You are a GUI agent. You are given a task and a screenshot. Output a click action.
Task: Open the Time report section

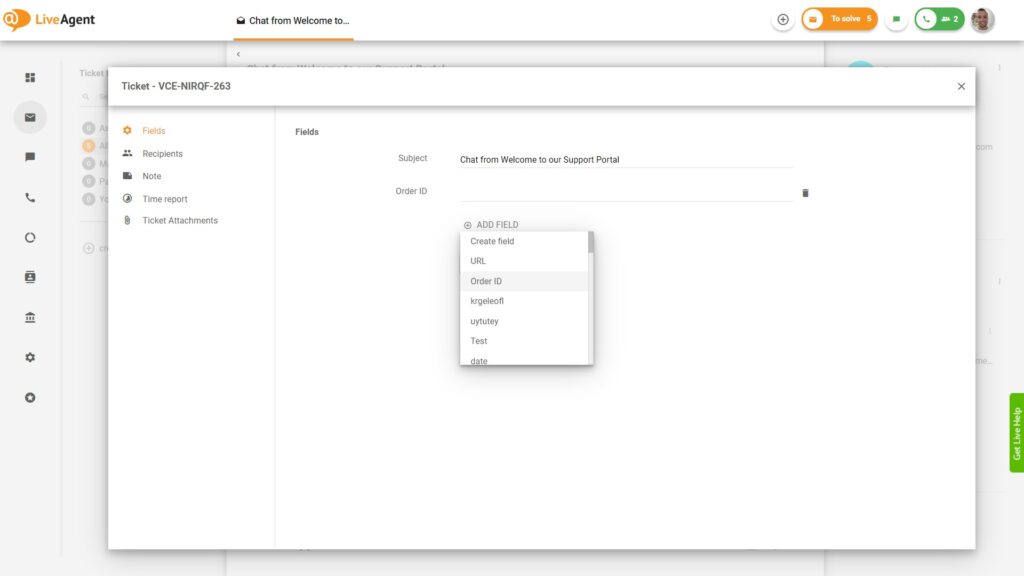165,199
